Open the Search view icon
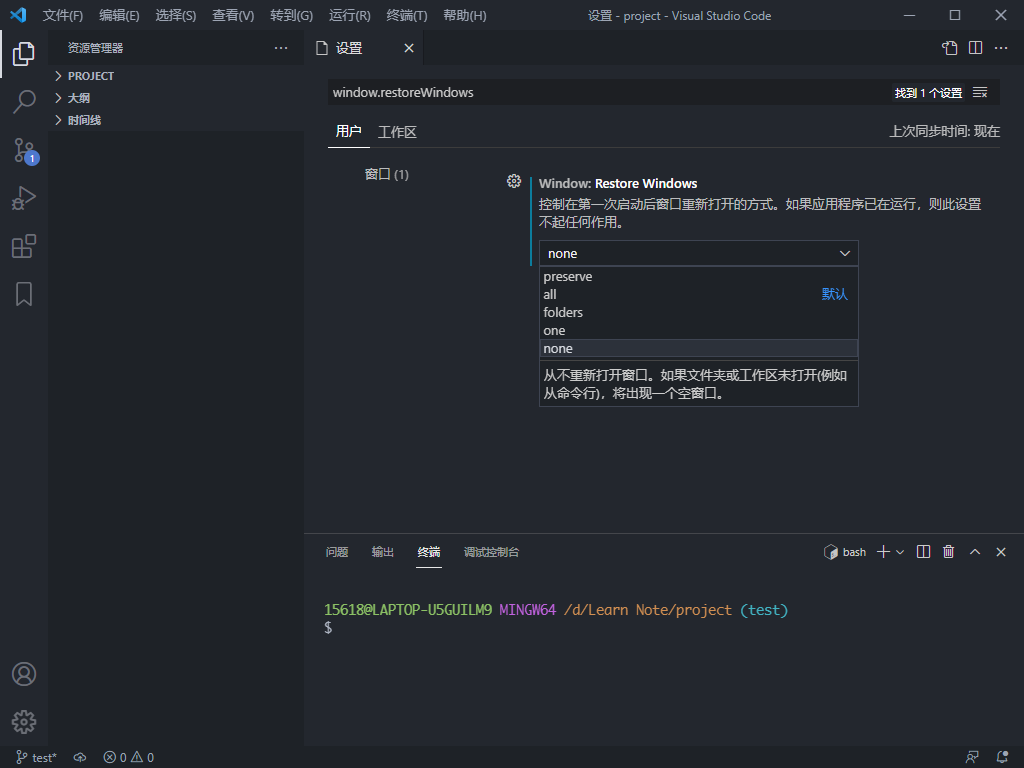 click(x=24, y=102)
